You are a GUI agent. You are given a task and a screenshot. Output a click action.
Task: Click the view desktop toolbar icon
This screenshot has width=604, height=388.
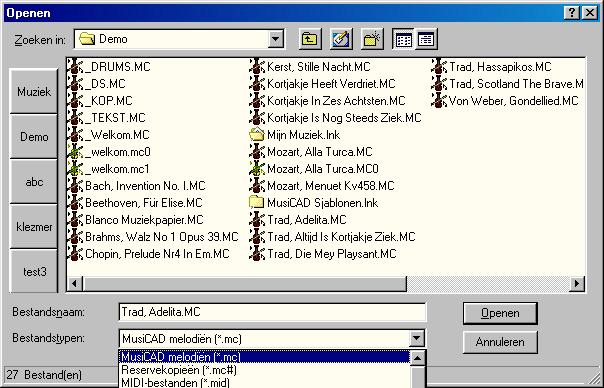click(341, 39)
